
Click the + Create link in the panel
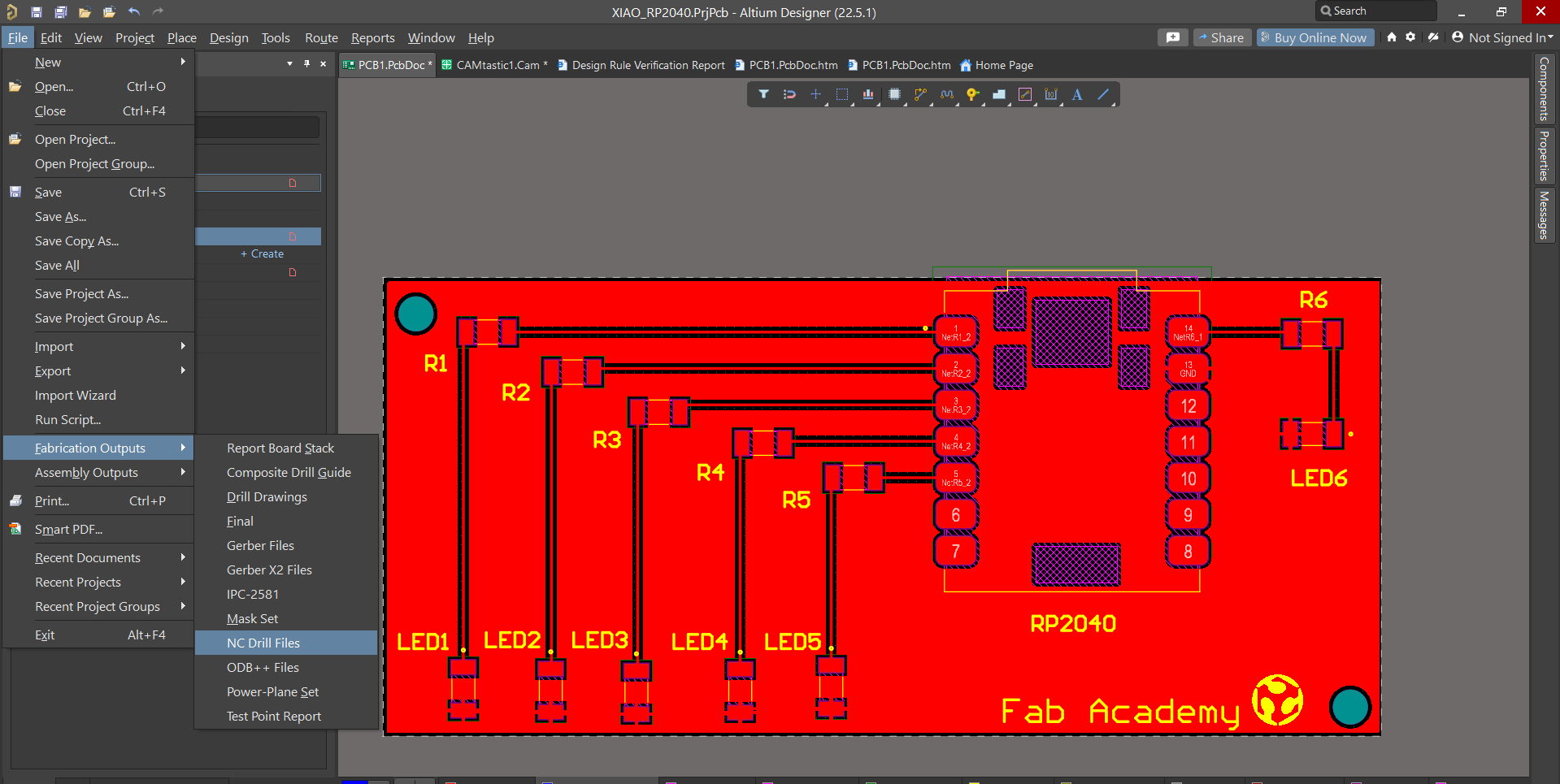(x=262, y=253)
